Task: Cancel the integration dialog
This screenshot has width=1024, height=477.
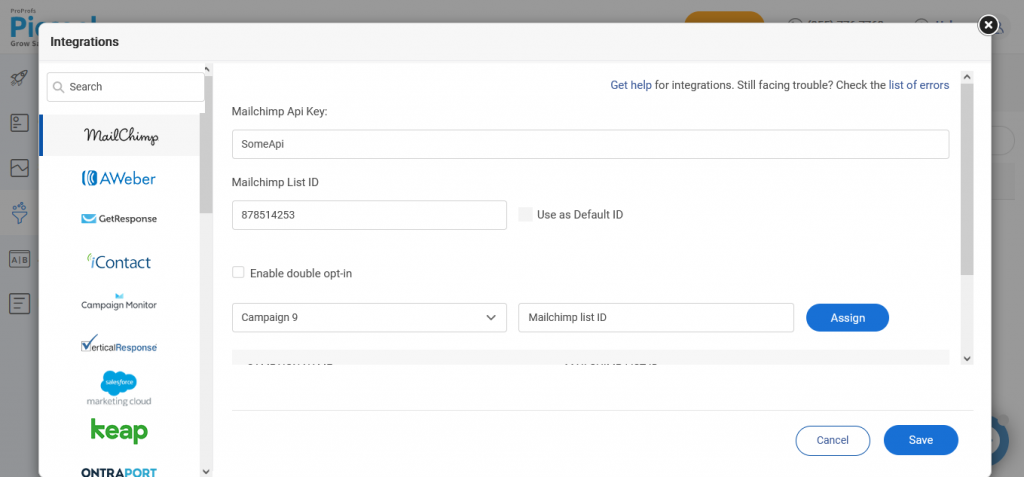Action: click(x=833, y=440)
